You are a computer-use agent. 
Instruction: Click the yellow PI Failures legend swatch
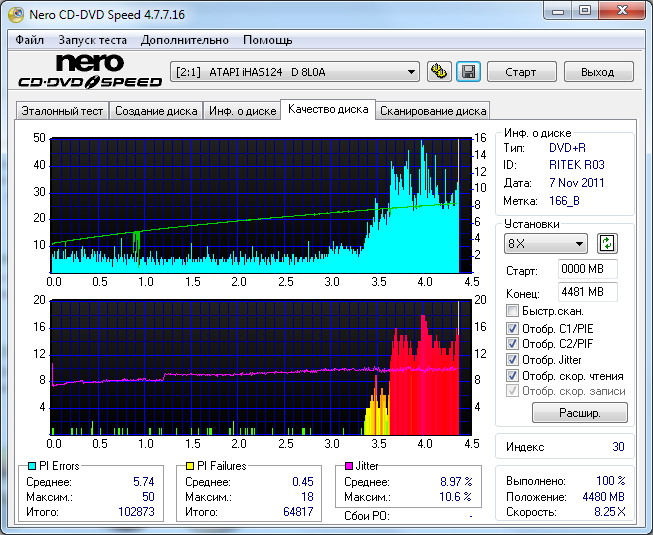(x=190, y=466)
